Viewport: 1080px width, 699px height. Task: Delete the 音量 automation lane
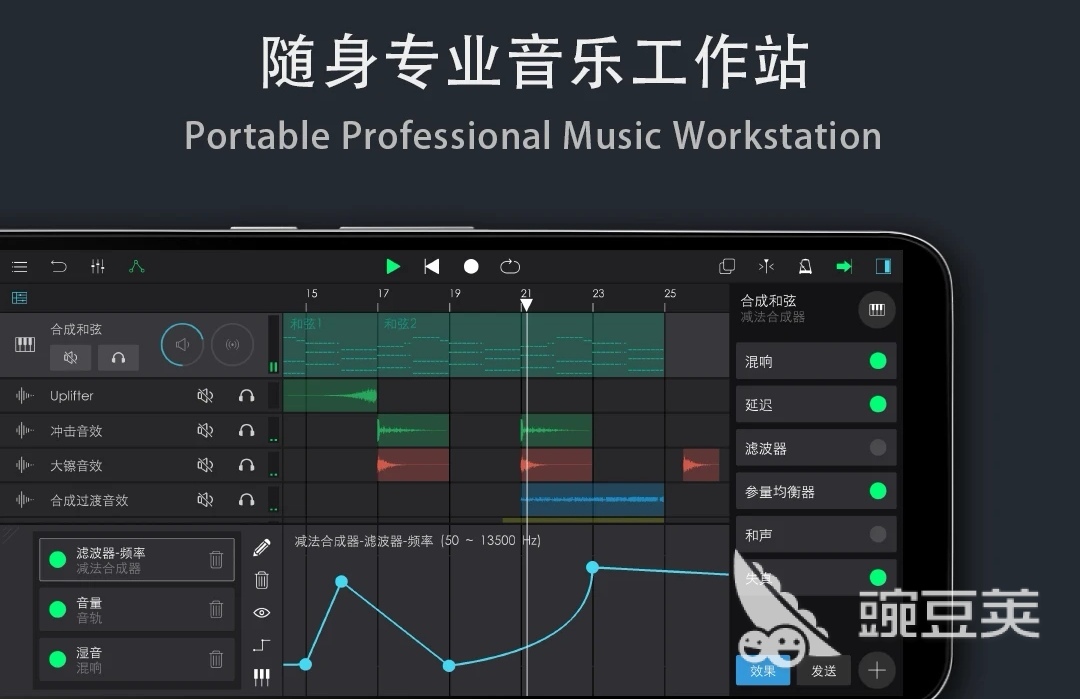[216, 609]
